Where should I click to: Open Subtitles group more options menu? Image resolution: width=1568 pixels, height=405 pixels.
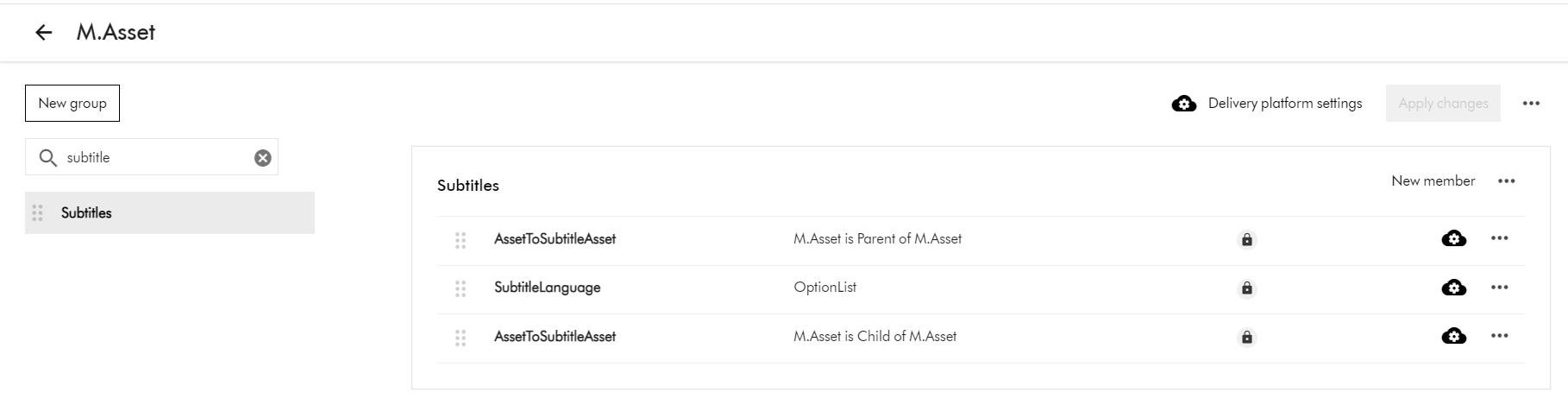[1506, 181]
